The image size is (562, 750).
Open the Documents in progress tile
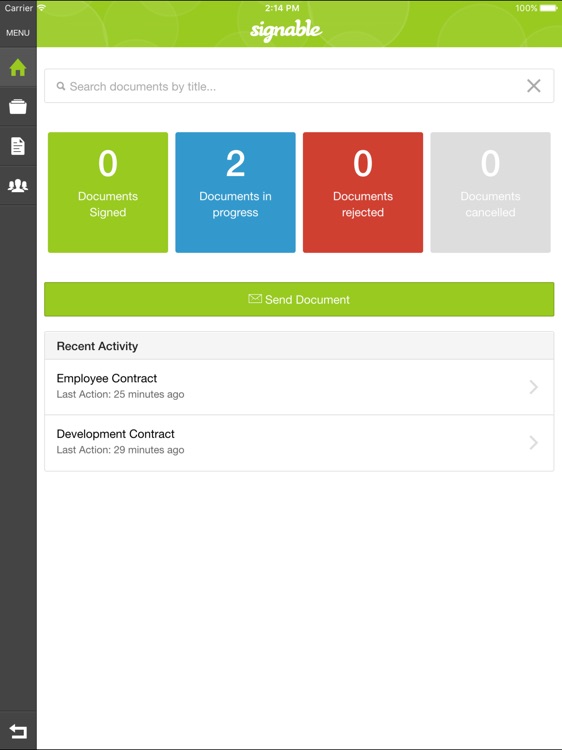point(235,192)
